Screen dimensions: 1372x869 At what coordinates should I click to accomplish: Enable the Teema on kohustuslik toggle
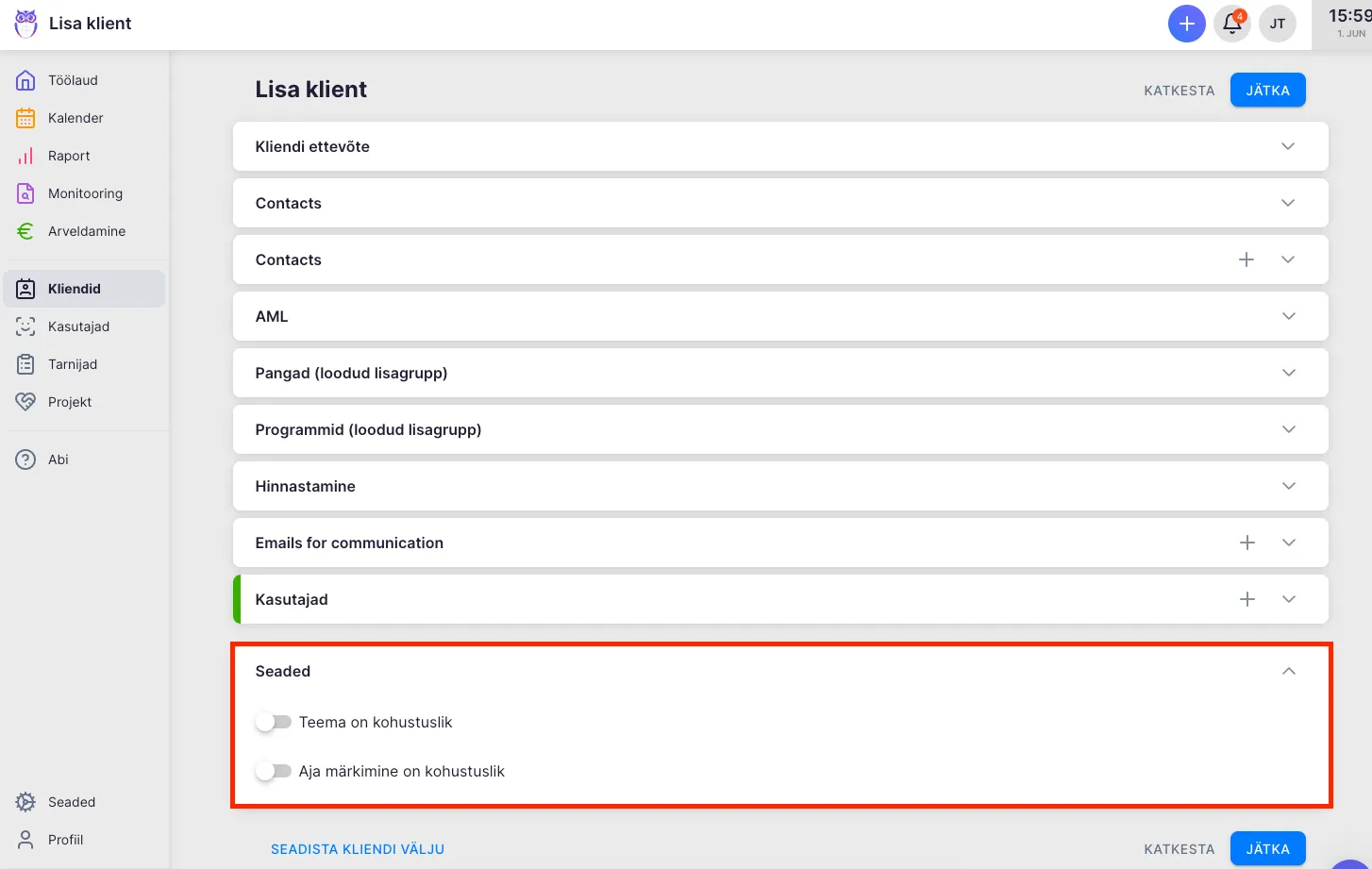(274, 722)
